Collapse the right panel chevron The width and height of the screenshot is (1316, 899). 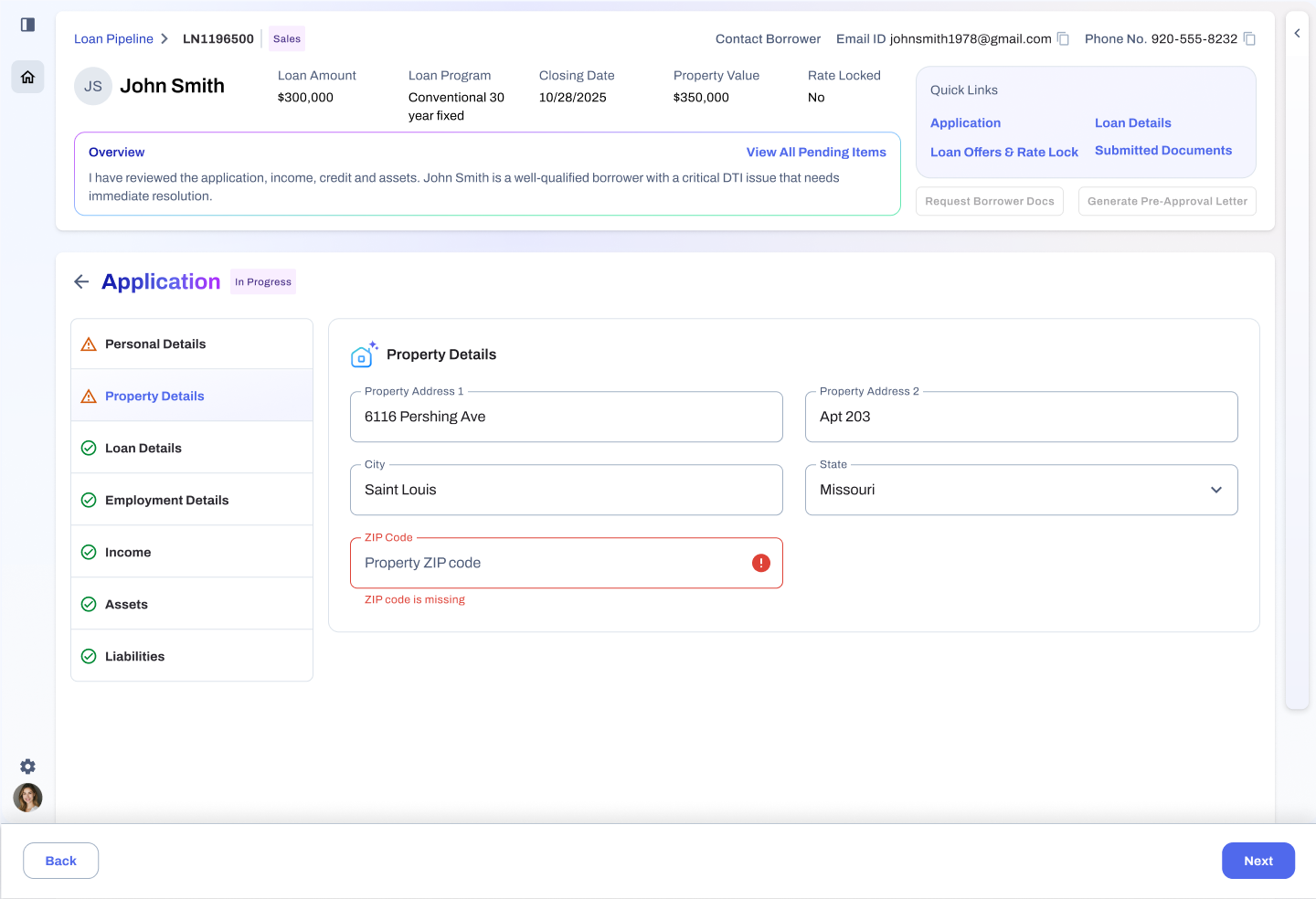(x=1297, y=33)
